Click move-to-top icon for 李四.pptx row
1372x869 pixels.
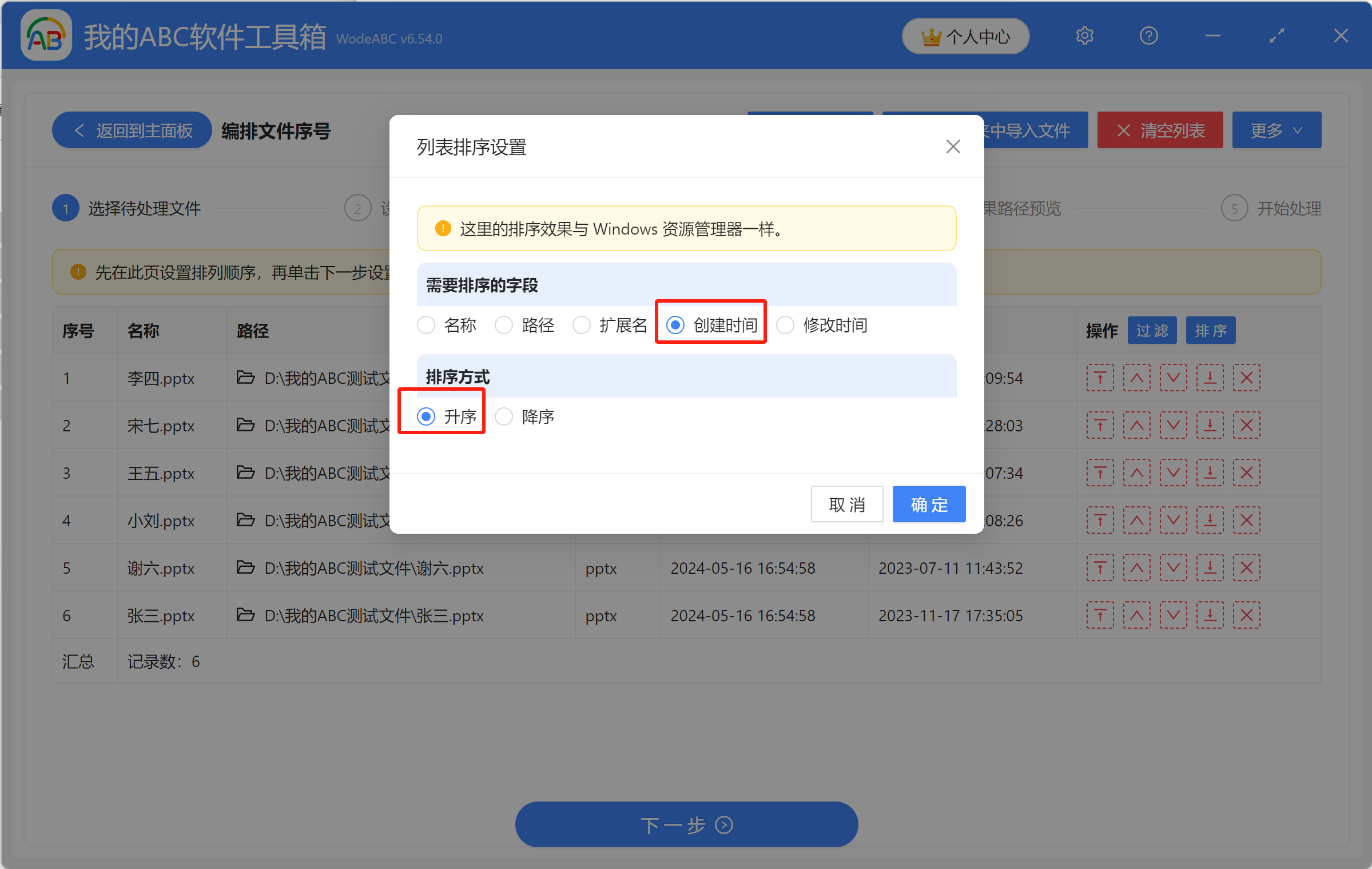(x=1100, y=378)
